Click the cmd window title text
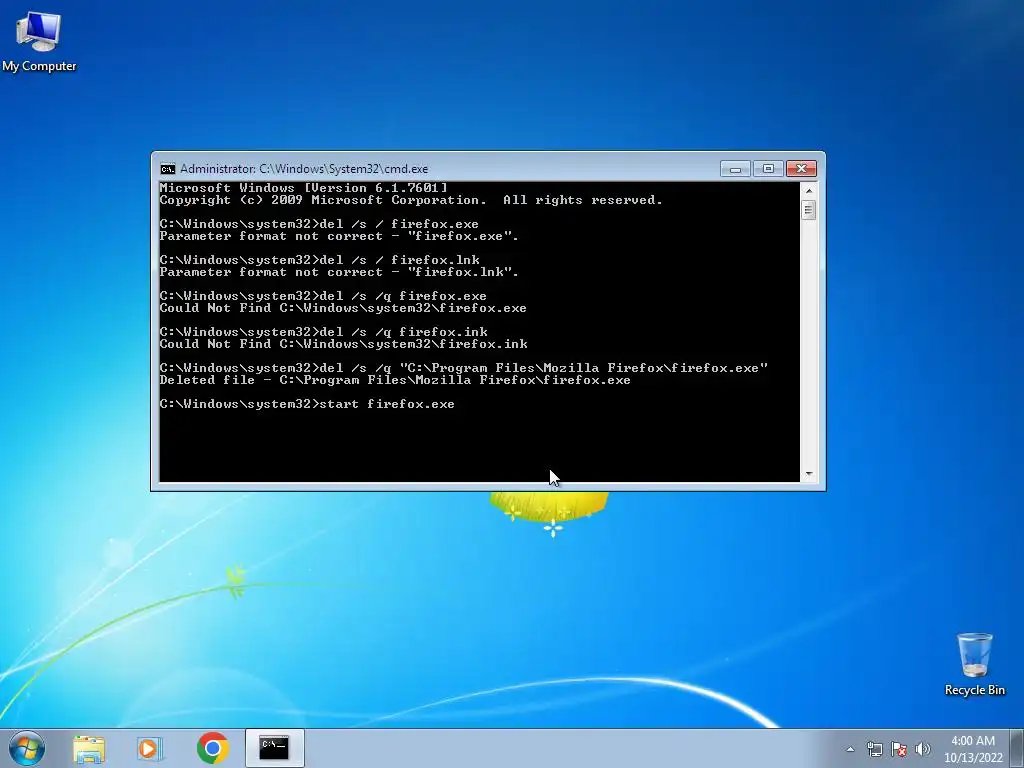 [304, 169]
